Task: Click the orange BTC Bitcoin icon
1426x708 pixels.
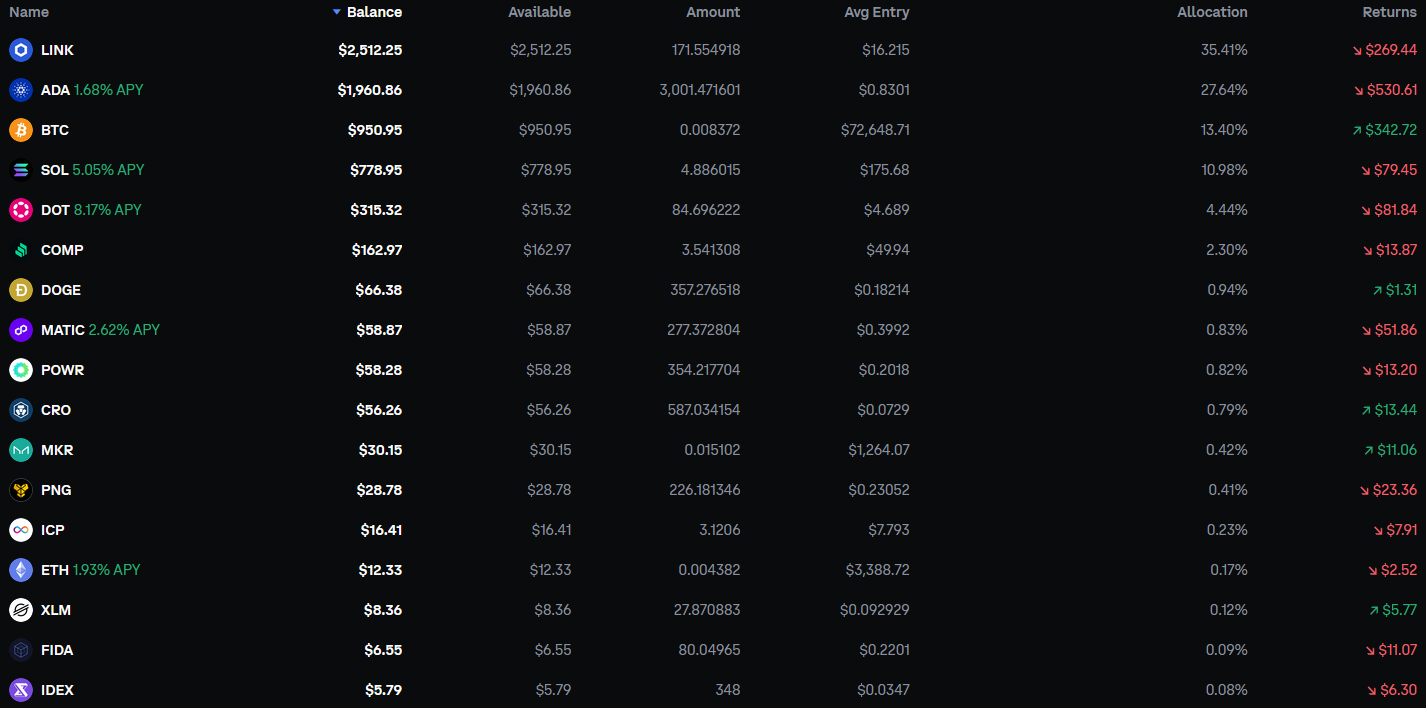Action: tap(21, 130)
